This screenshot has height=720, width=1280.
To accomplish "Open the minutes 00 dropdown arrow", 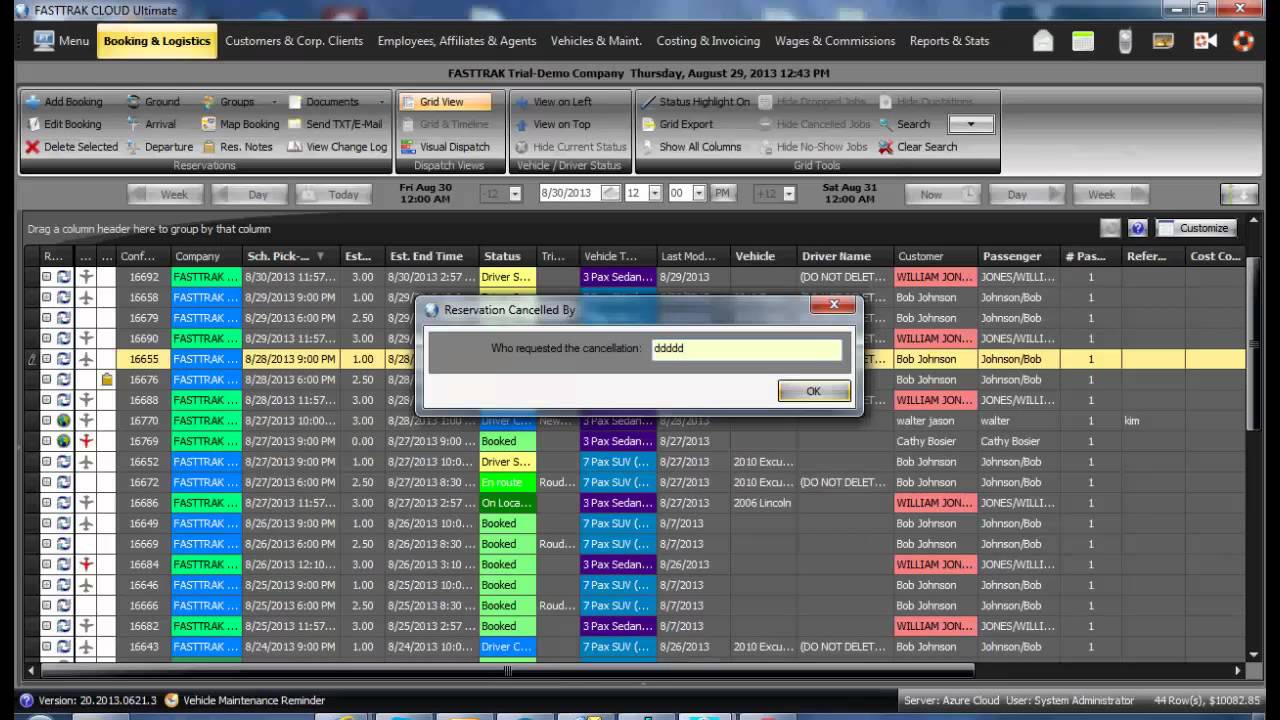I will tap(699, 193).
